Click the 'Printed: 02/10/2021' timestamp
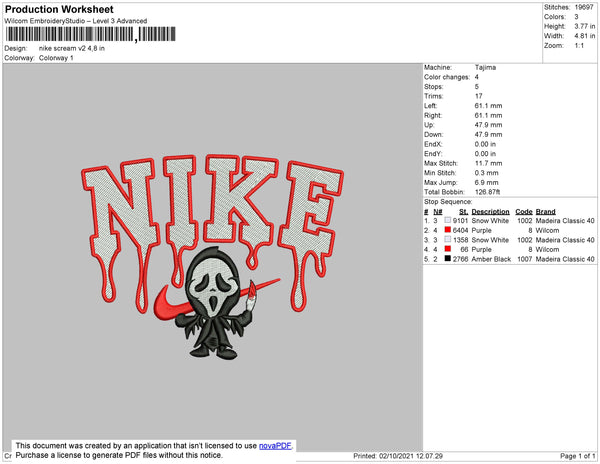Screen dimensions: 600x464 coord(398,456)
